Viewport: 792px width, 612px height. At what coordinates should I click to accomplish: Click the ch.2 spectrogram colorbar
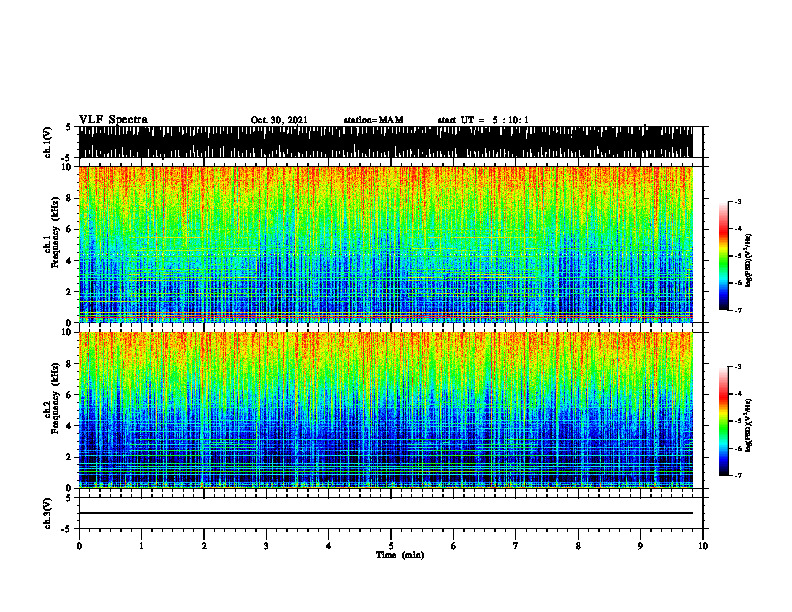tap(724, 421)
